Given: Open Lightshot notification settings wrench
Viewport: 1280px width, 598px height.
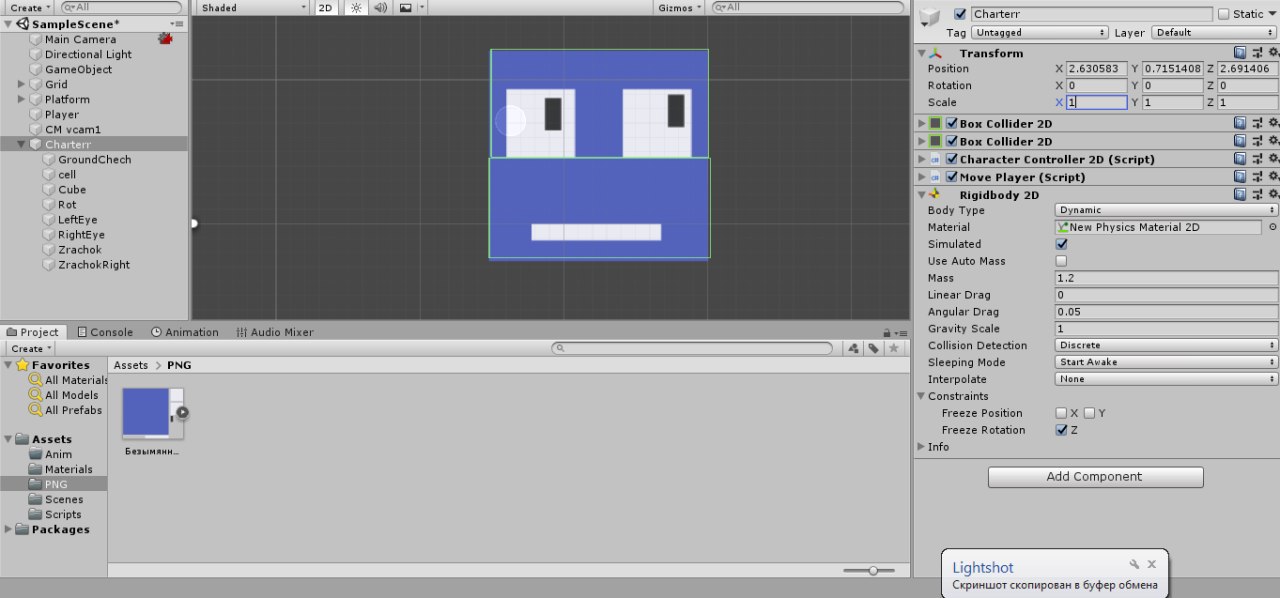Looking at the screenshot, I should [1134, 565].
